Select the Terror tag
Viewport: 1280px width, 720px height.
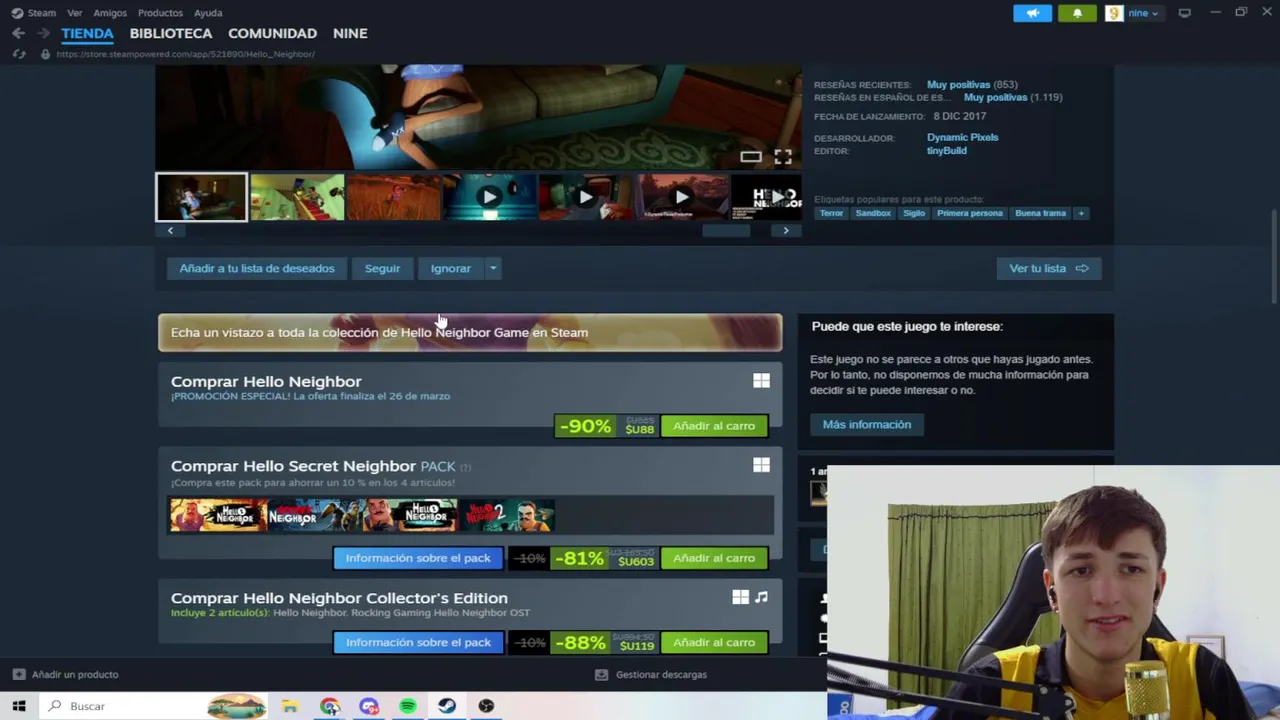[831, 213]
